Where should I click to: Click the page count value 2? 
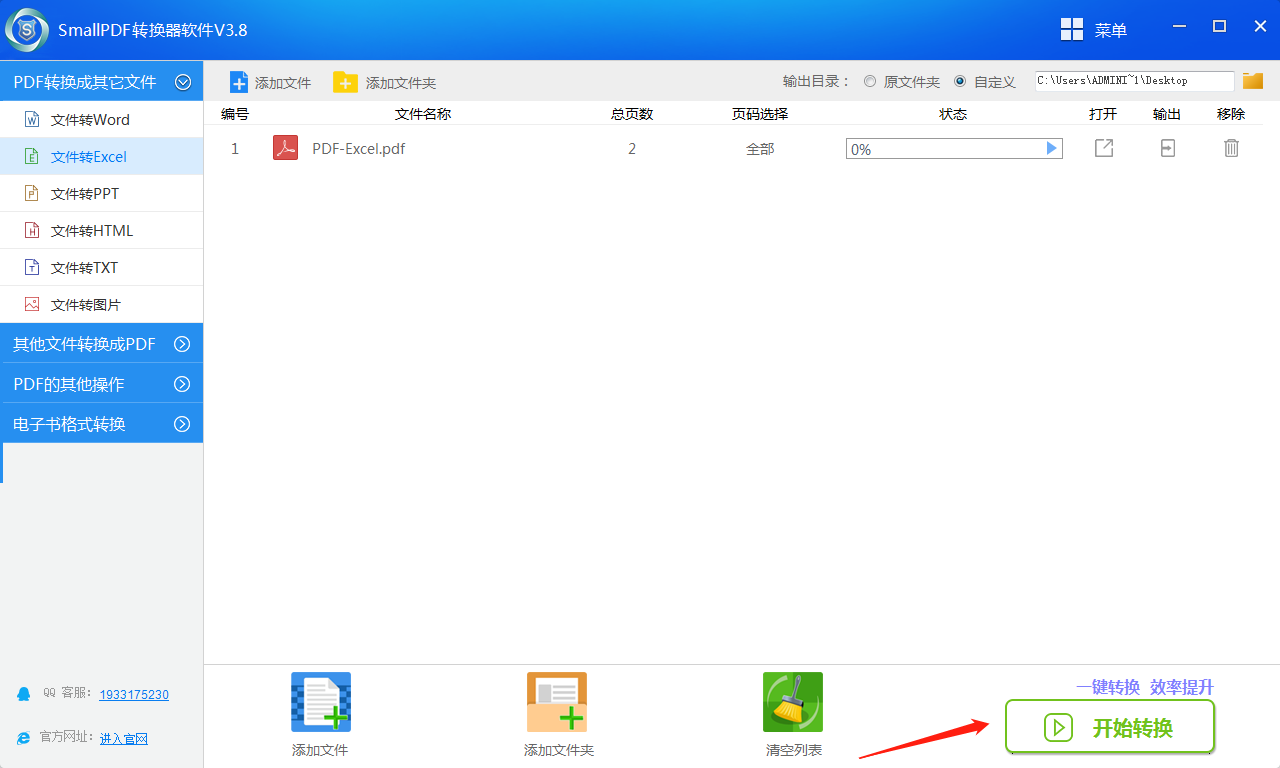tap(632, 149)
